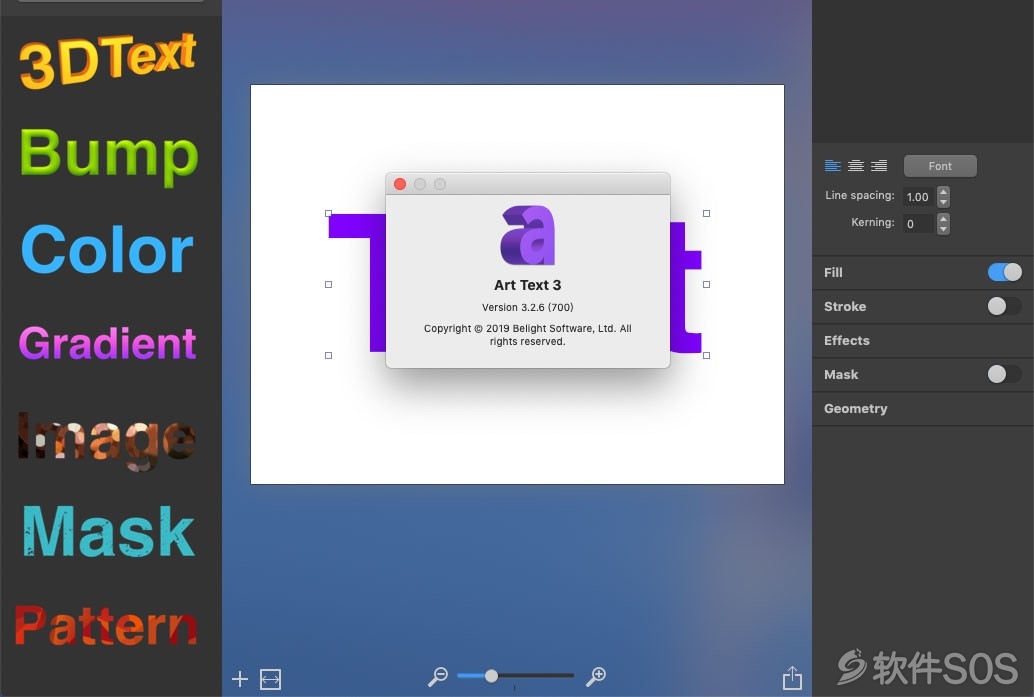
Task: Zoom in with the magnifier plus icon
Action: click(595, 676)
